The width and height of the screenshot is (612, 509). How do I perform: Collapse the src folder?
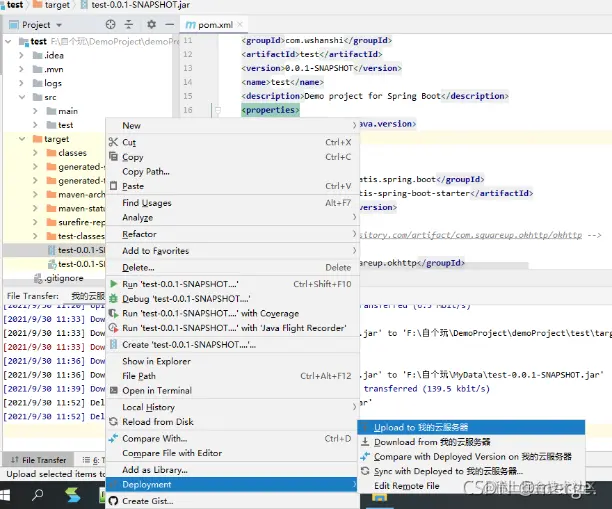click(x=22, y=97)
